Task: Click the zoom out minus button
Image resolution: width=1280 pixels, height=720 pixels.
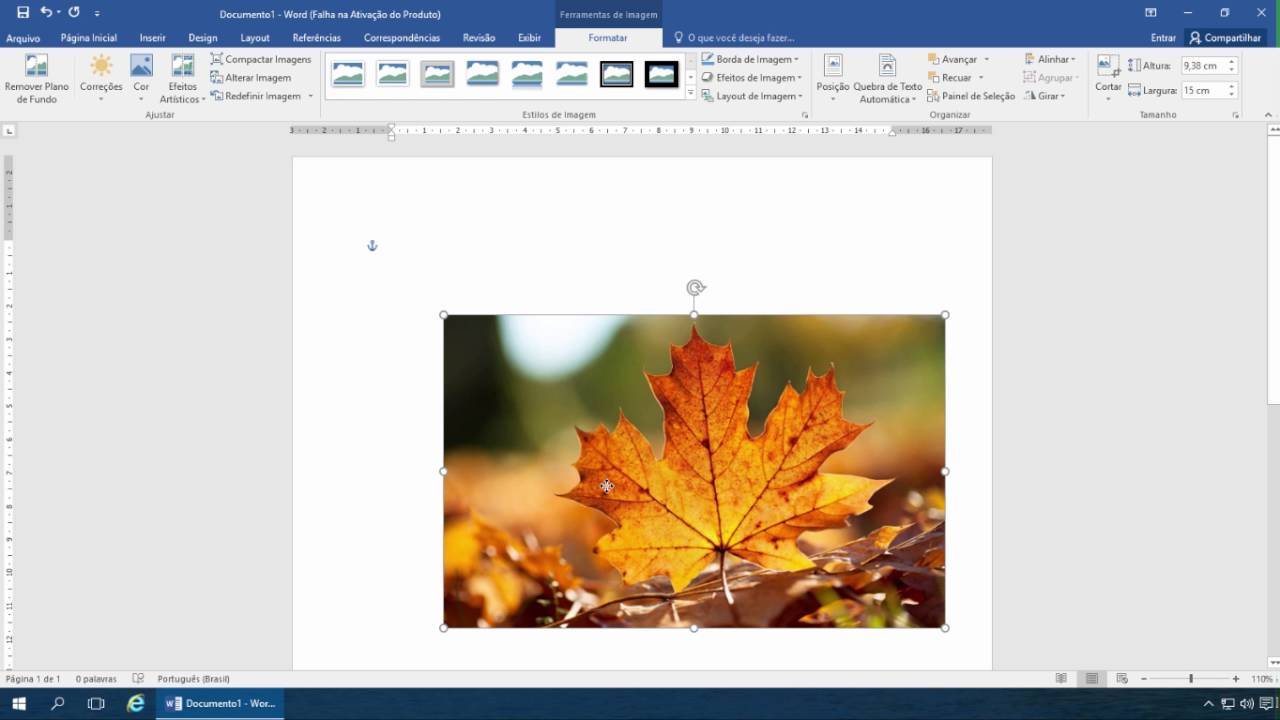Action: coord(1145,679)
